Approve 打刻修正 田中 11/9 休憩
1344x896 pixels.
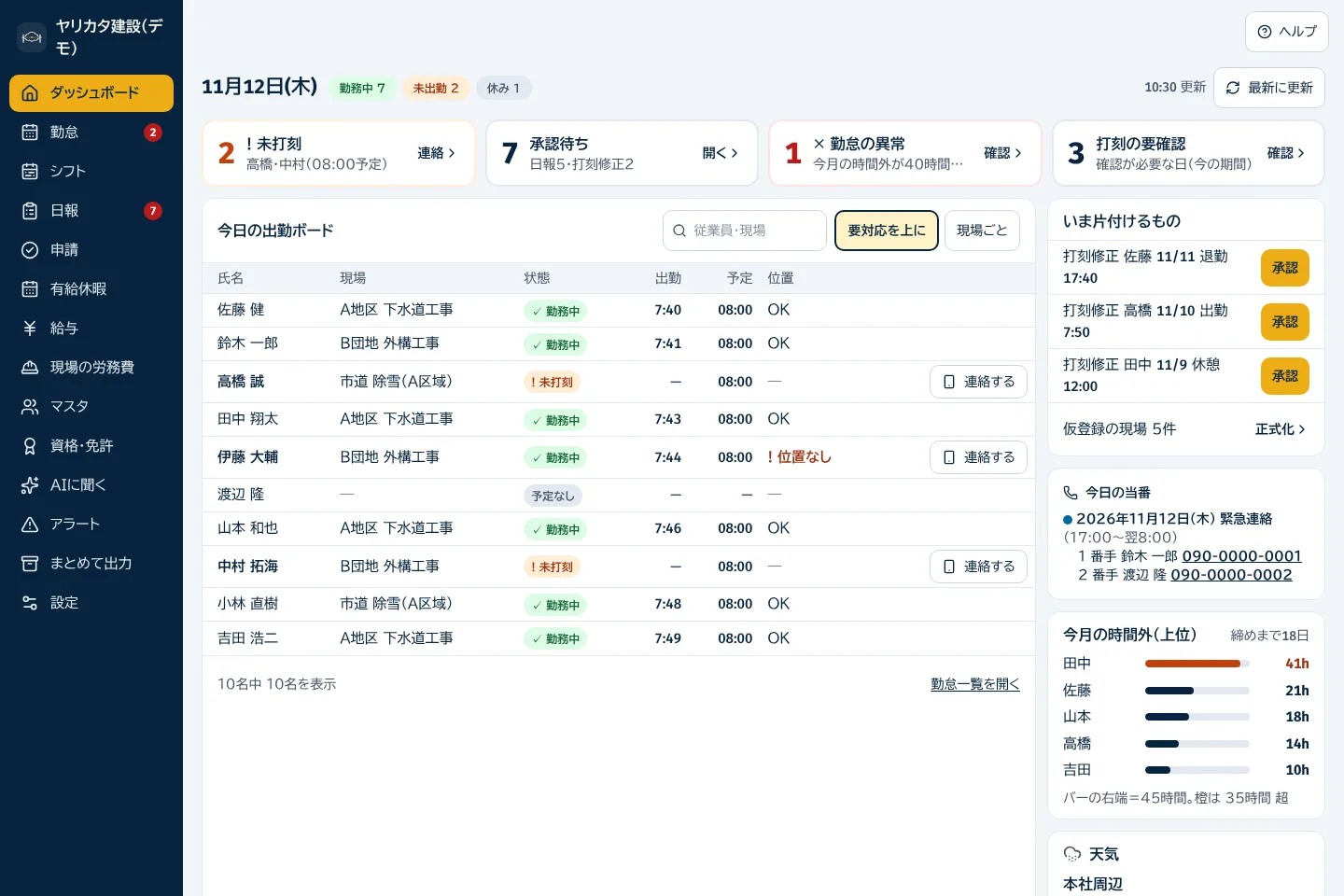point(1285,376)
